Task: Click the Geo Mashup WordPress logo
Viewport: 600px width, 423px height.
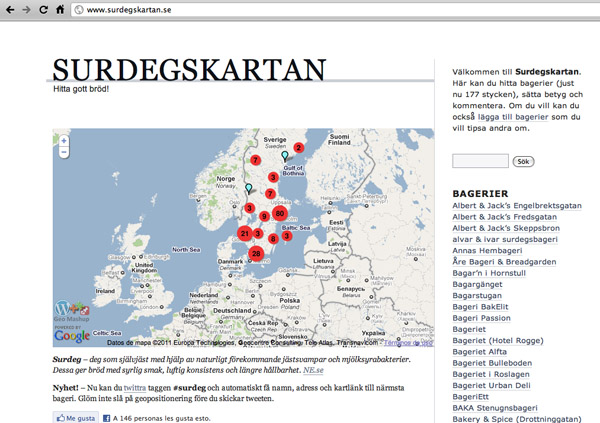Action: [x=72, y=311]
